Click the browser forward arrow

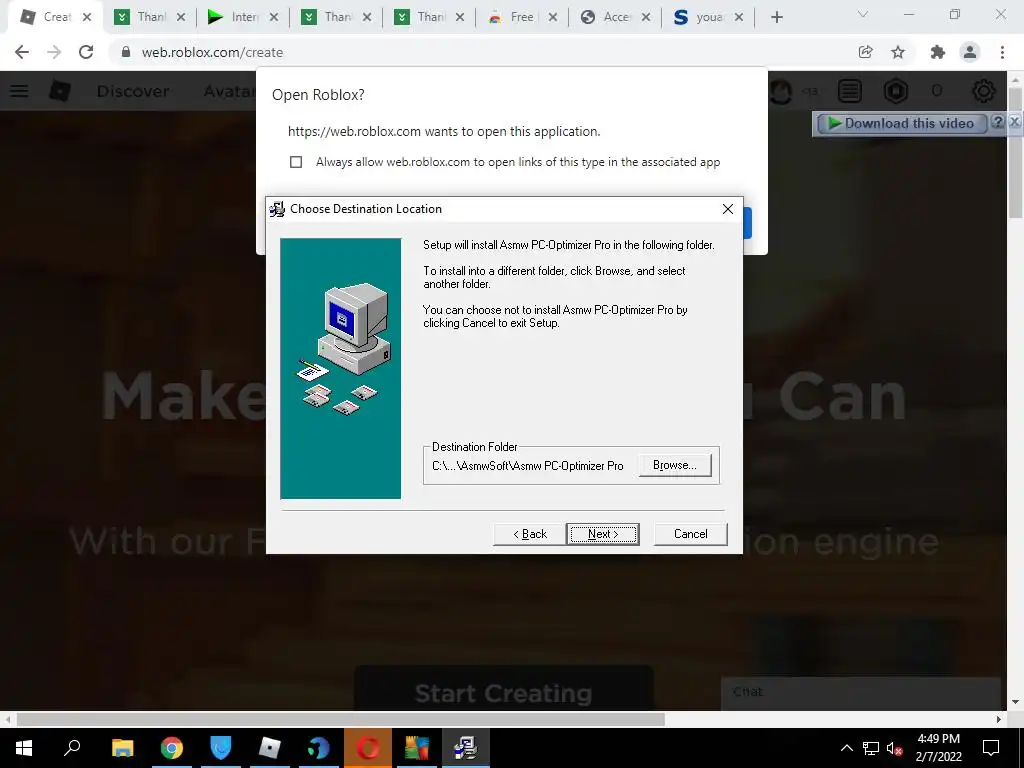click(x=54, y=52)
